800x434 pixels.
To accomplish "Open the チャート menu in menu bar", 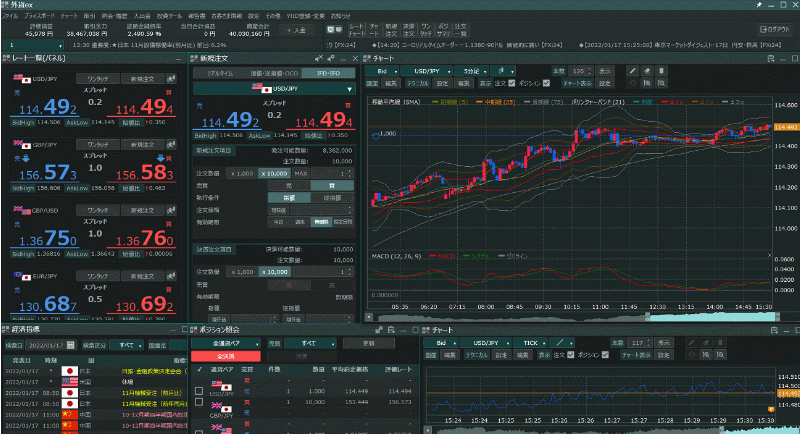I will tap(69, 17).
